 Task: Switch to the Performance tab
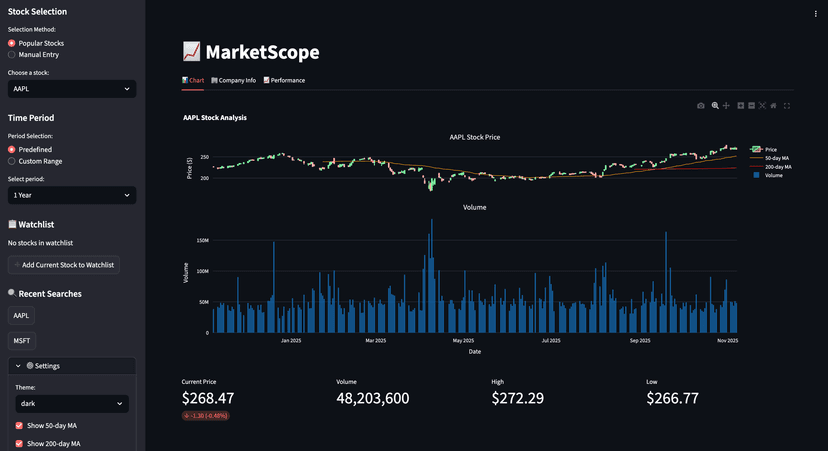coord(284,80)
